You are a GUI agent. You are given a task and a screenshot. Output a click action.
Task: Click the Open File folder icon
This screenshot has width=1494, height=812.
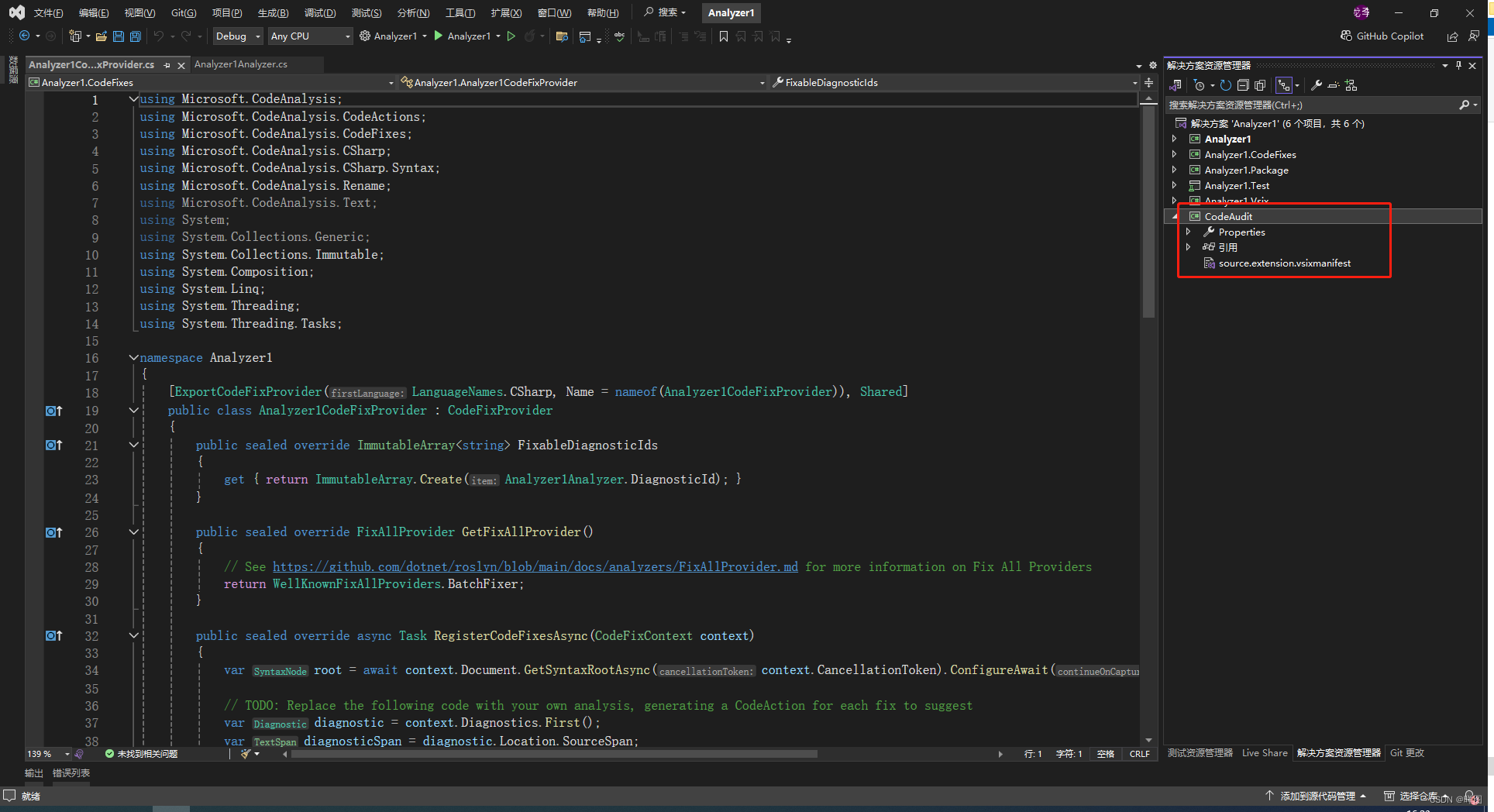click(x=101, y=36)
